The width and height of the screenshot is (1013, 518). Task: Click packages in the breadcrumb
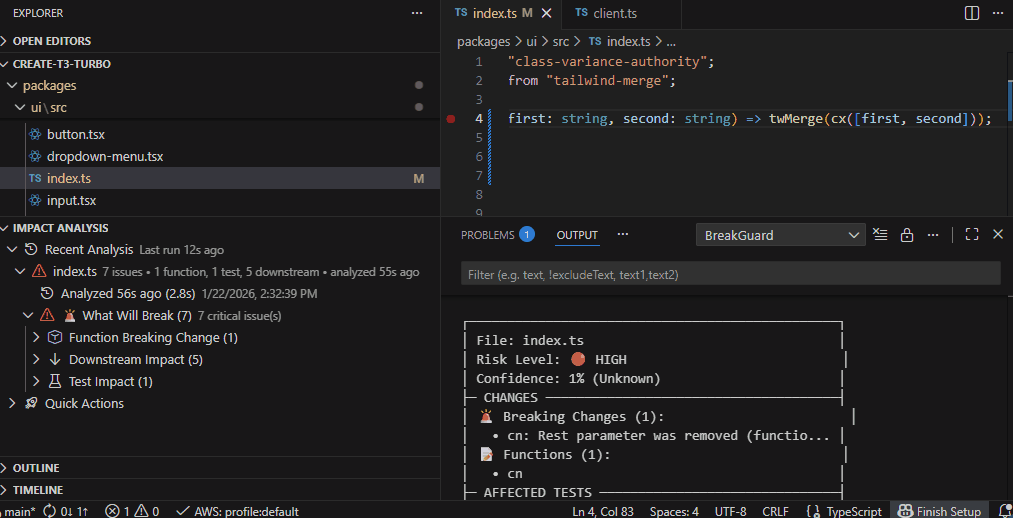(x=483, y=41)
